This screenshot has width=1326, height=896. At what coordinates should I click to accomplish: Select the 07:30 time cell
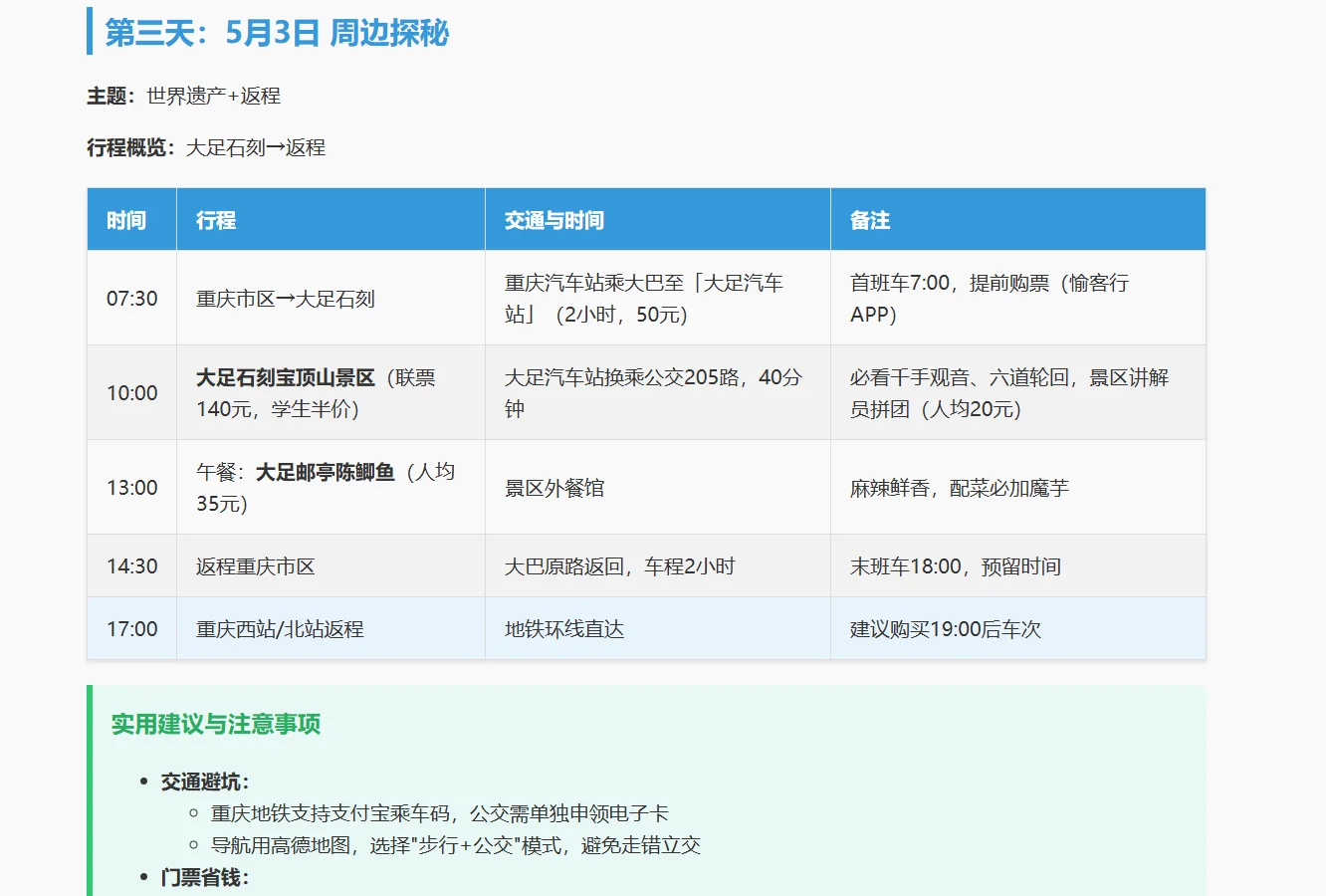tap(130, 298)
